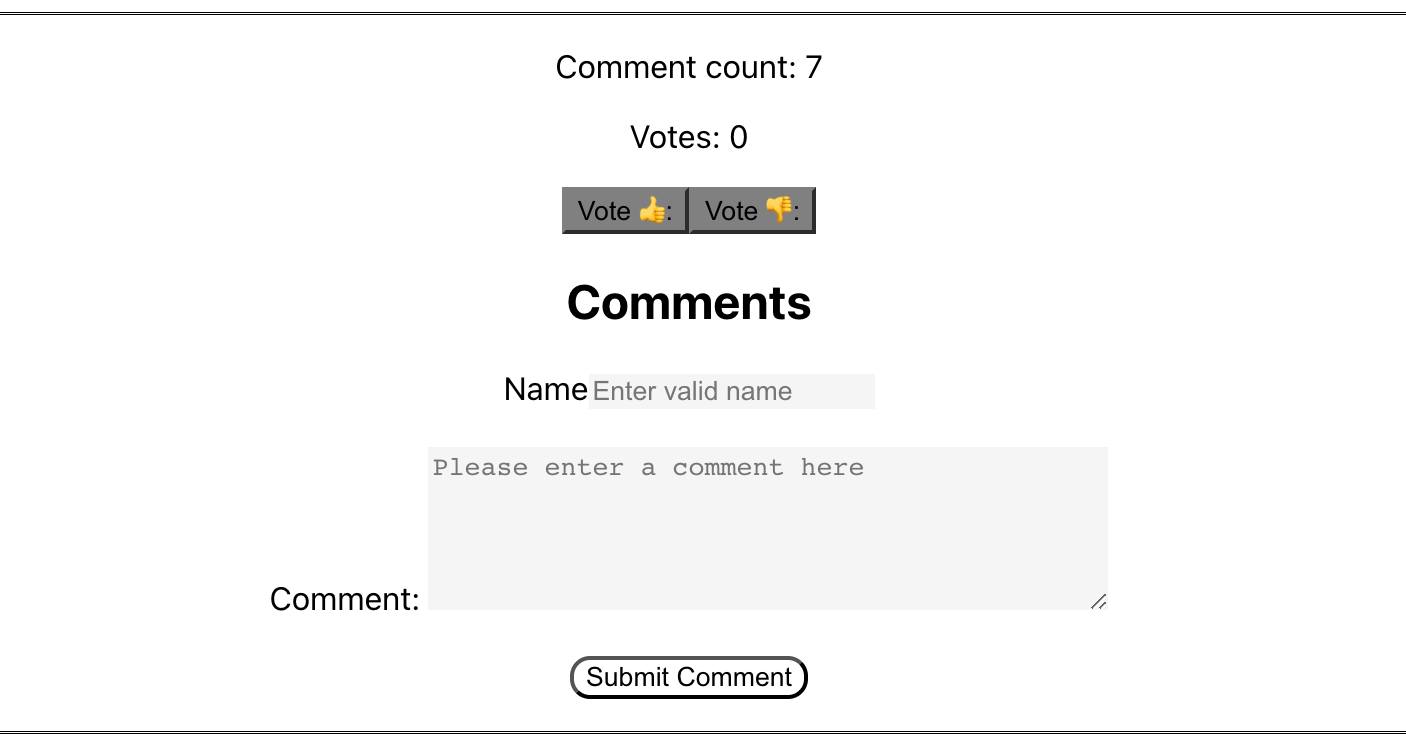Click the number 7 in comment count
The height and width of the screenshot is (756, 1406).
pos(813,67)
